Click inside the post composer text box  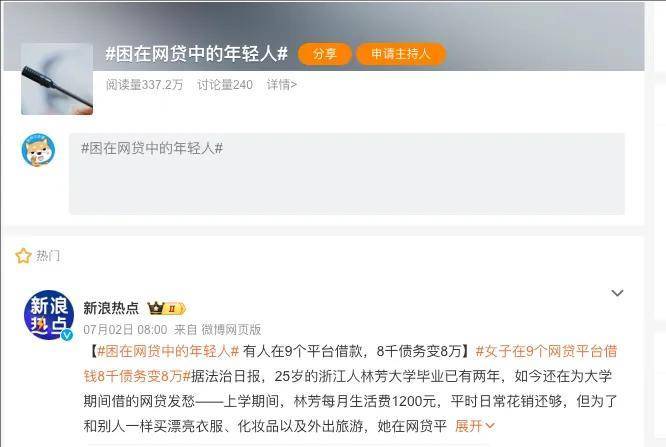click(x=347, y=173)
